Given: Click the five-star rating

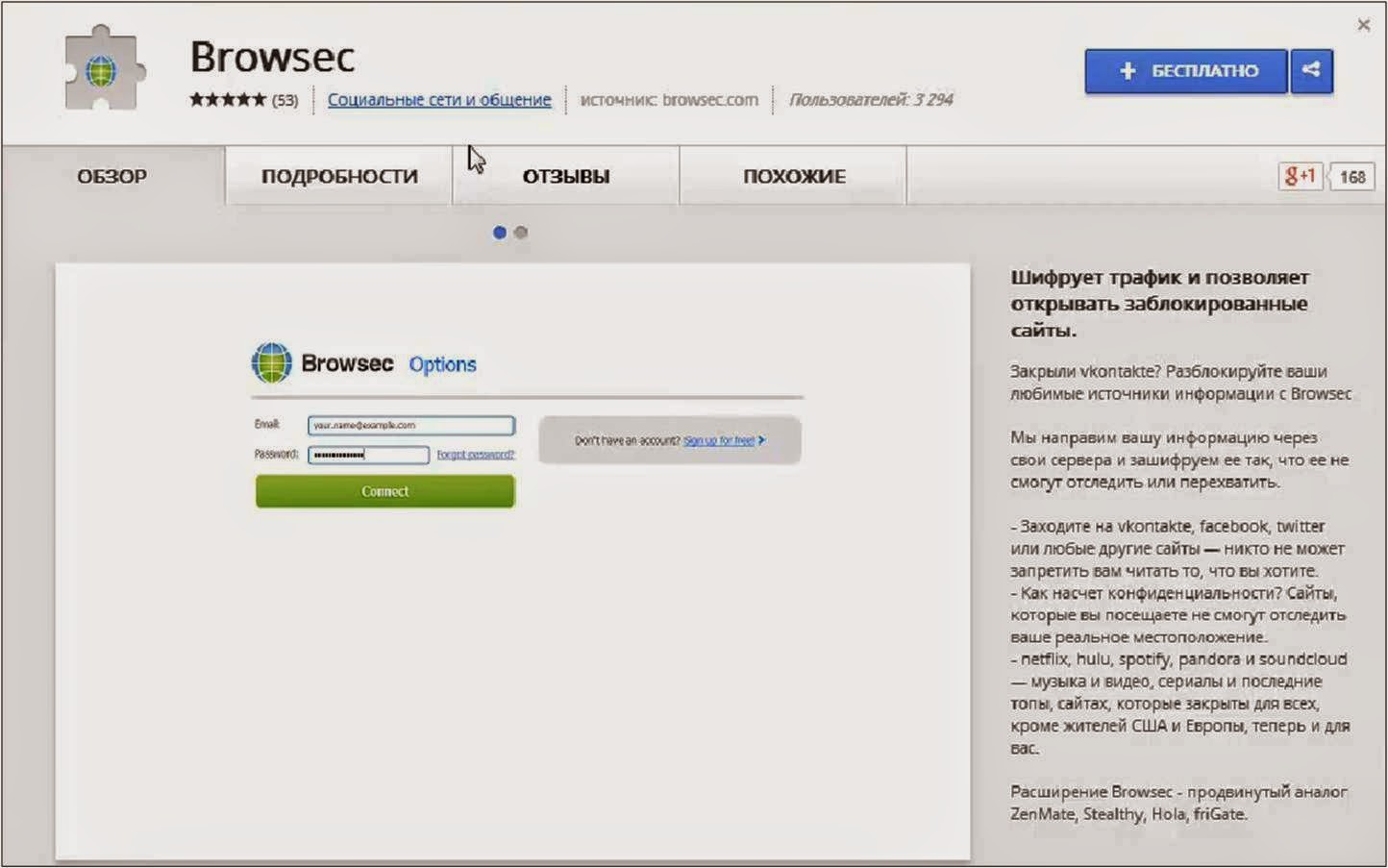Looking at the screenshot, I should (228, 99).
